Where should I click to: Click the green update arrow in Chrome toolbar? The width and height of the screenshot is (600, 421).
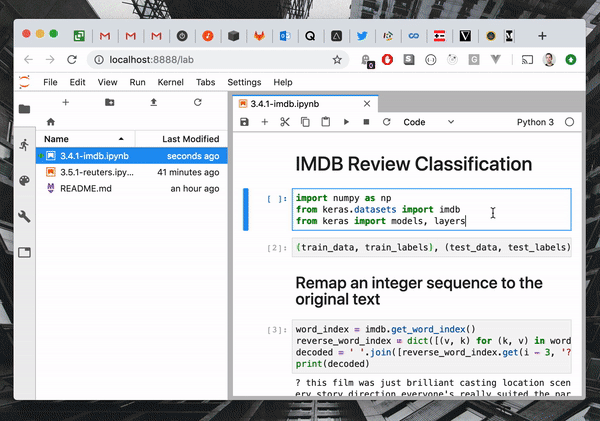(x=571, y=60)
